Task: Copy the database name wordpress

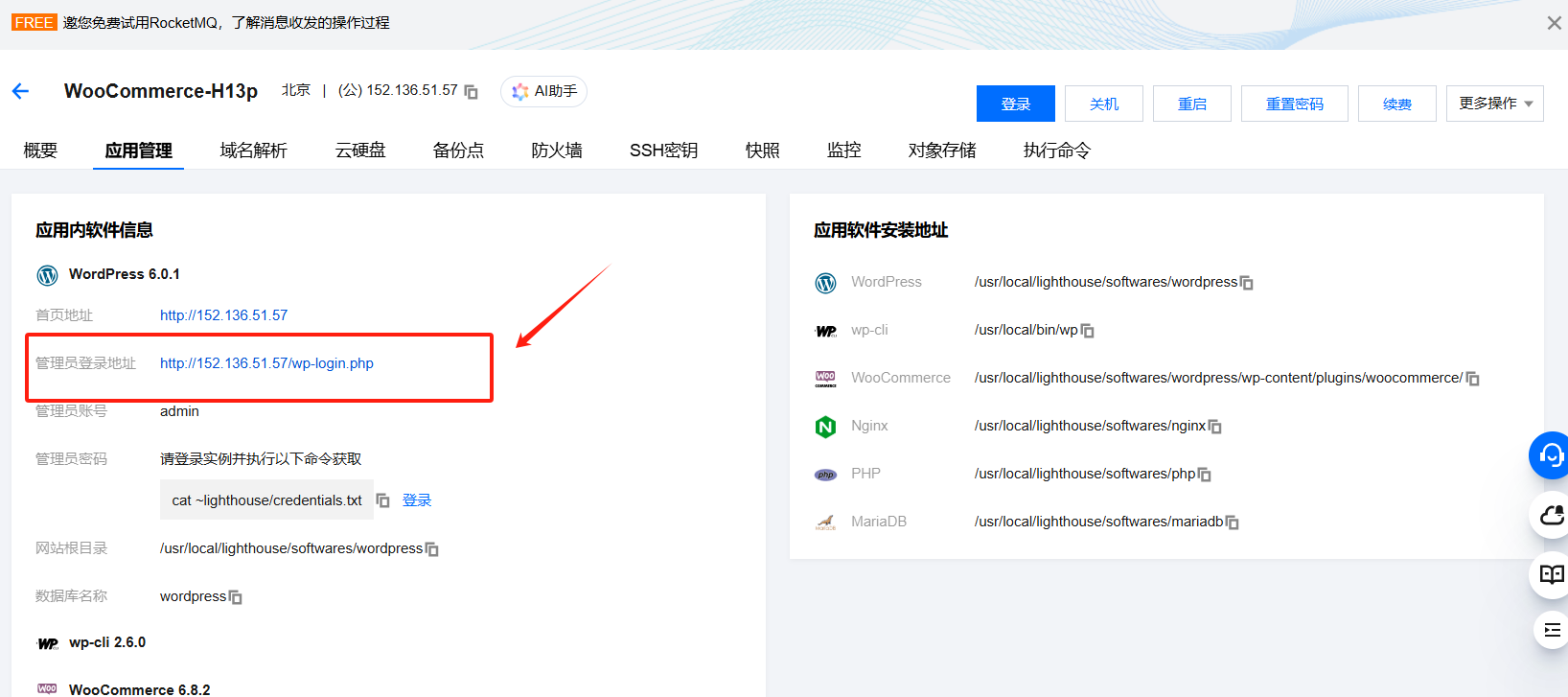Action: pyautogui.click(x=236, y=597)
